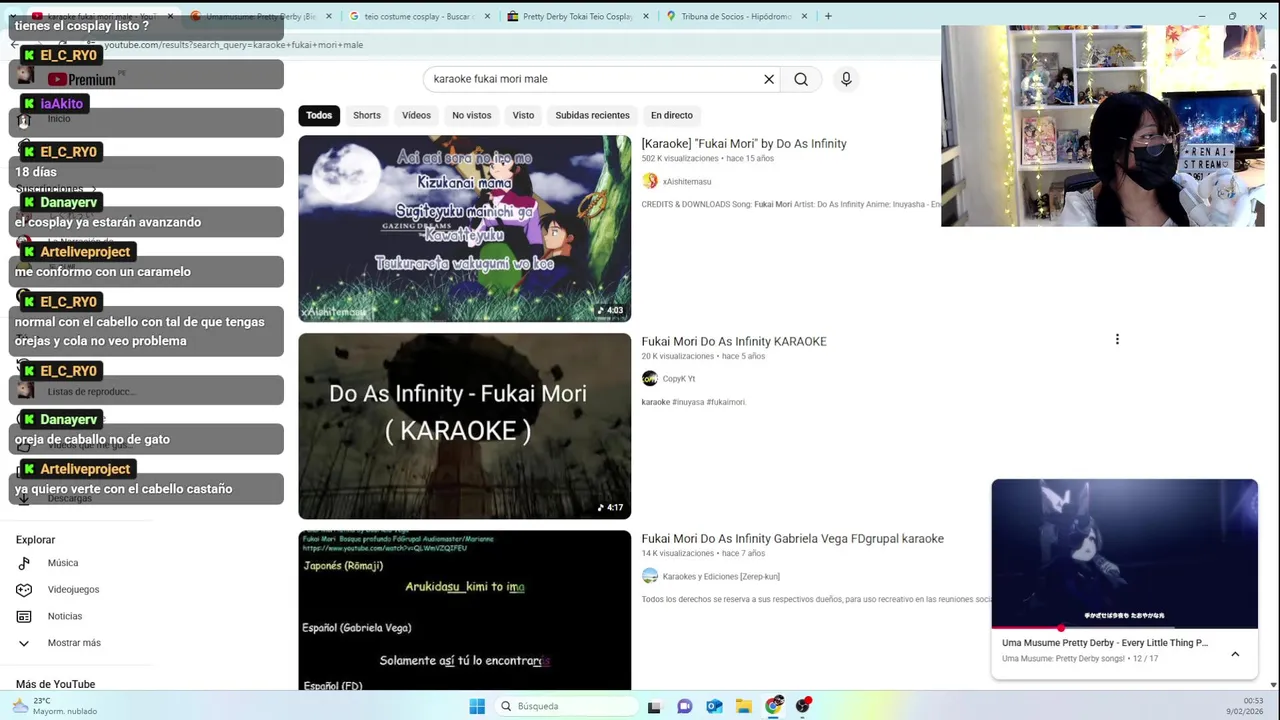Open 'Fukai Mori Do As Infinity KARAOKE' title
This screenshot has width=1280, height=720.
tap(734, 341)
